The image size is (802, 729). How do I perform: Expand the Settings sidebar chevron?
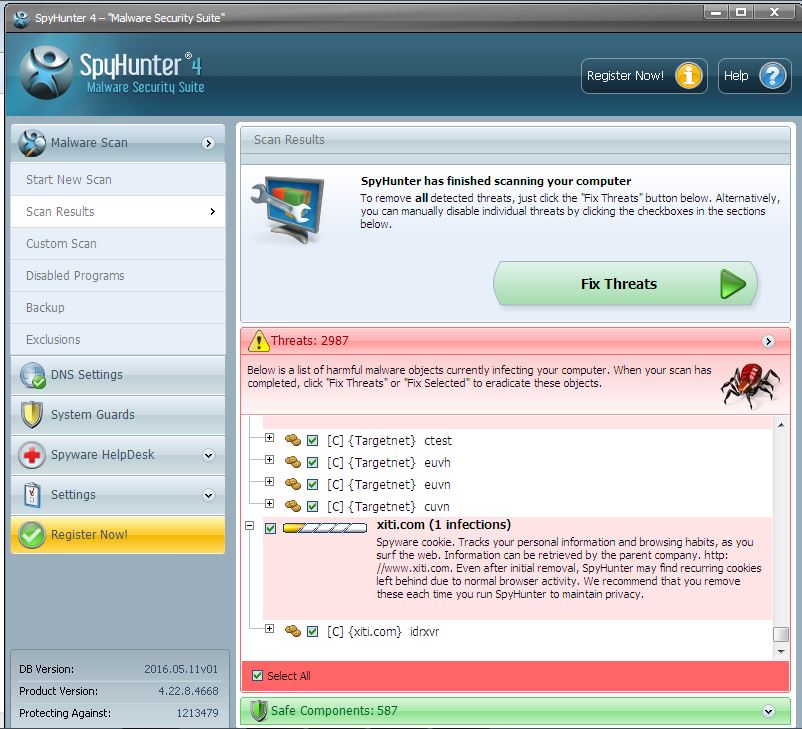coord(208,495)
